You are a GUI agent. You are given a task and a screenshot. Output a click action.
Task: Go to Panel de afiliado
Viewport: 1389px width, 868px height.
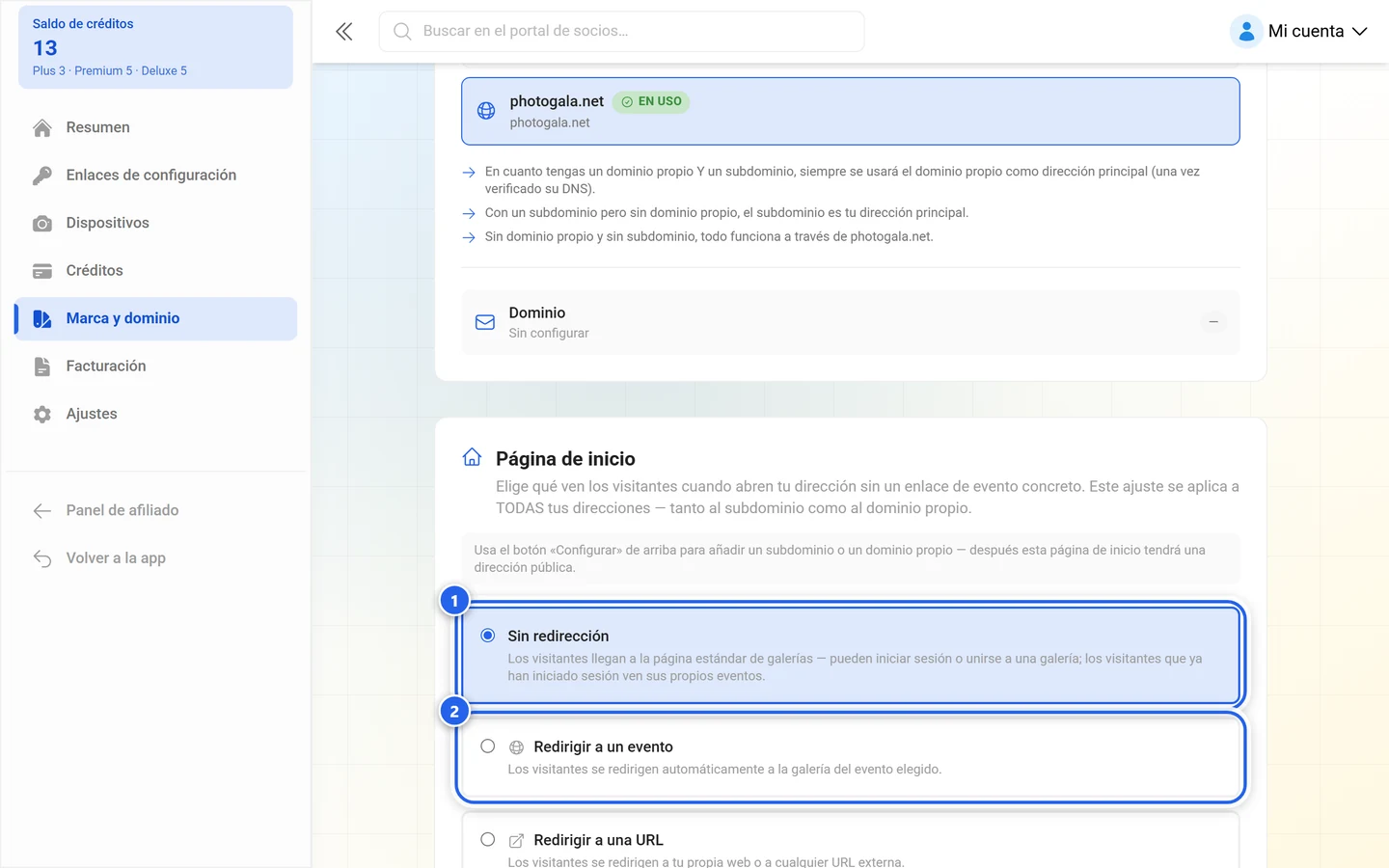156,510
